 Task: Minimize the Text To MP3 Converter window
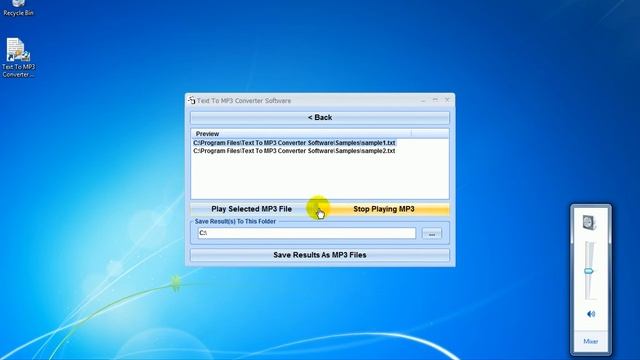[x=423, y=100]
